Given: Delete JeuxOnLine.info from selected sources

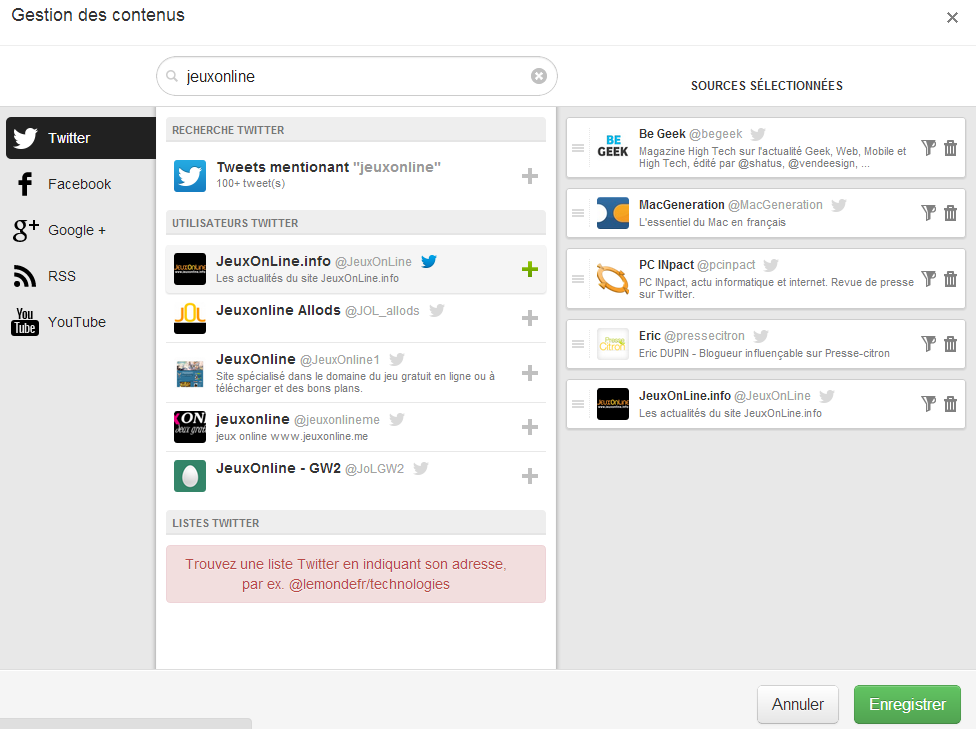Looking at the screenshot, I should [950, 404].
